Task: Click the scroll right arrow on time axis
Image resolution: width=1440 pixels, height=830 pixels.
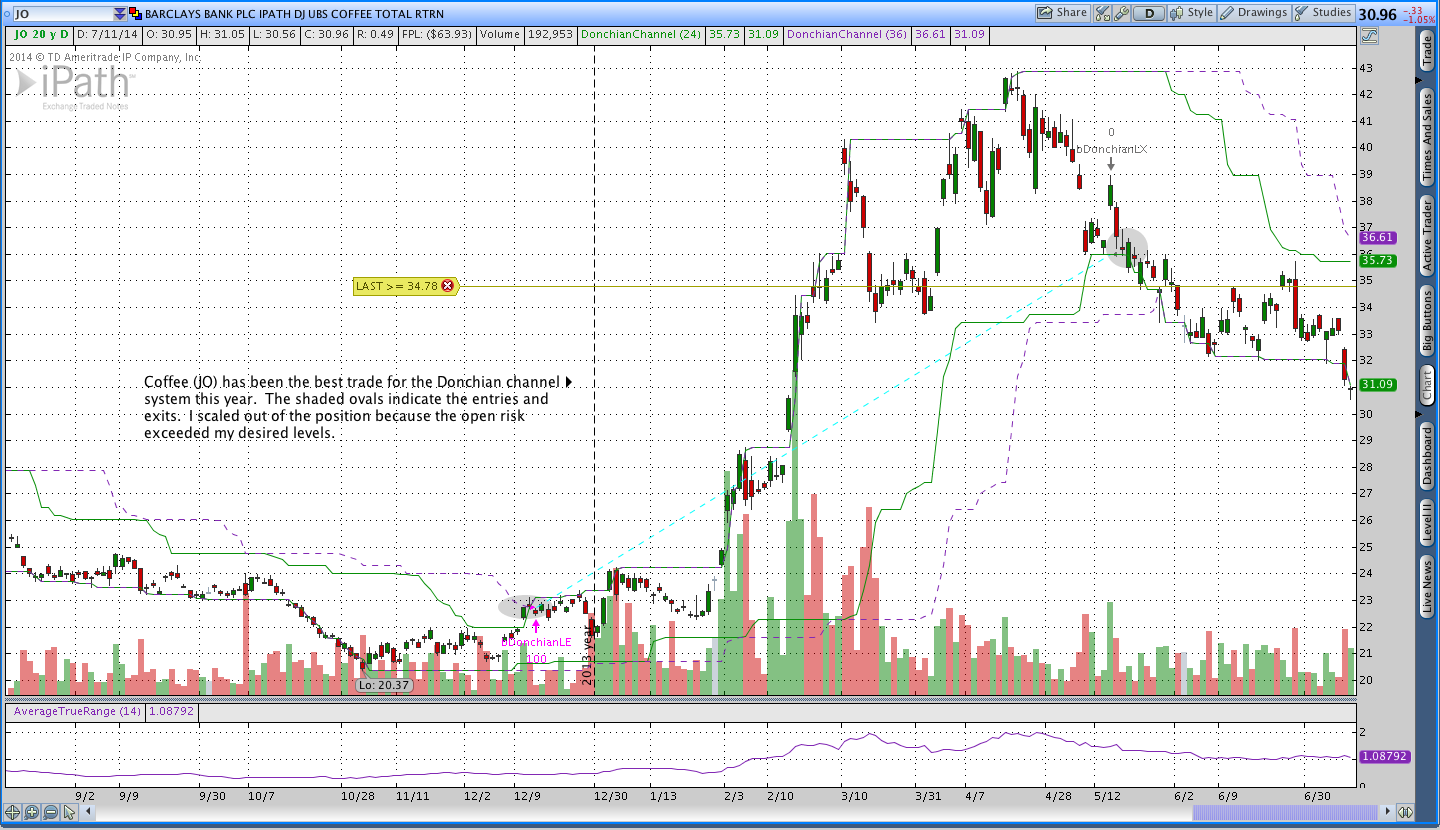Action: point(1386,812)
